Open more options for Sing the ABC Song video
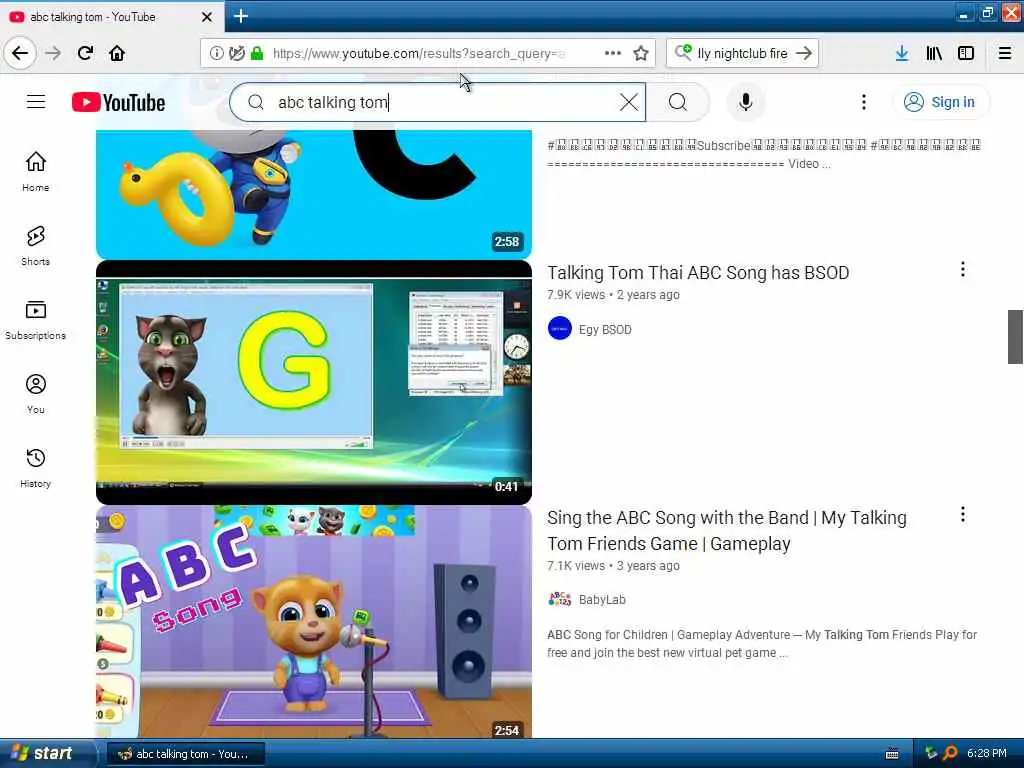 pos(962,515)
